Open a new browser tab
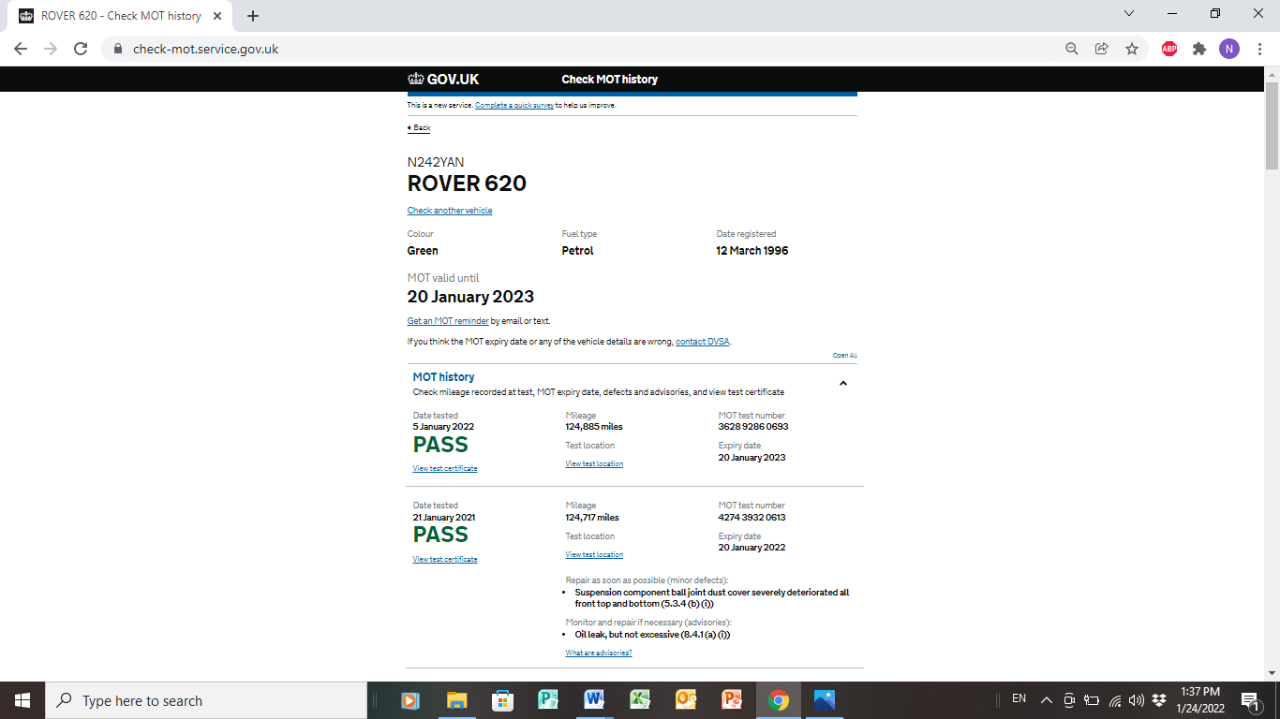Viewport: 1280px width, 719px height. tap(253, 16)
